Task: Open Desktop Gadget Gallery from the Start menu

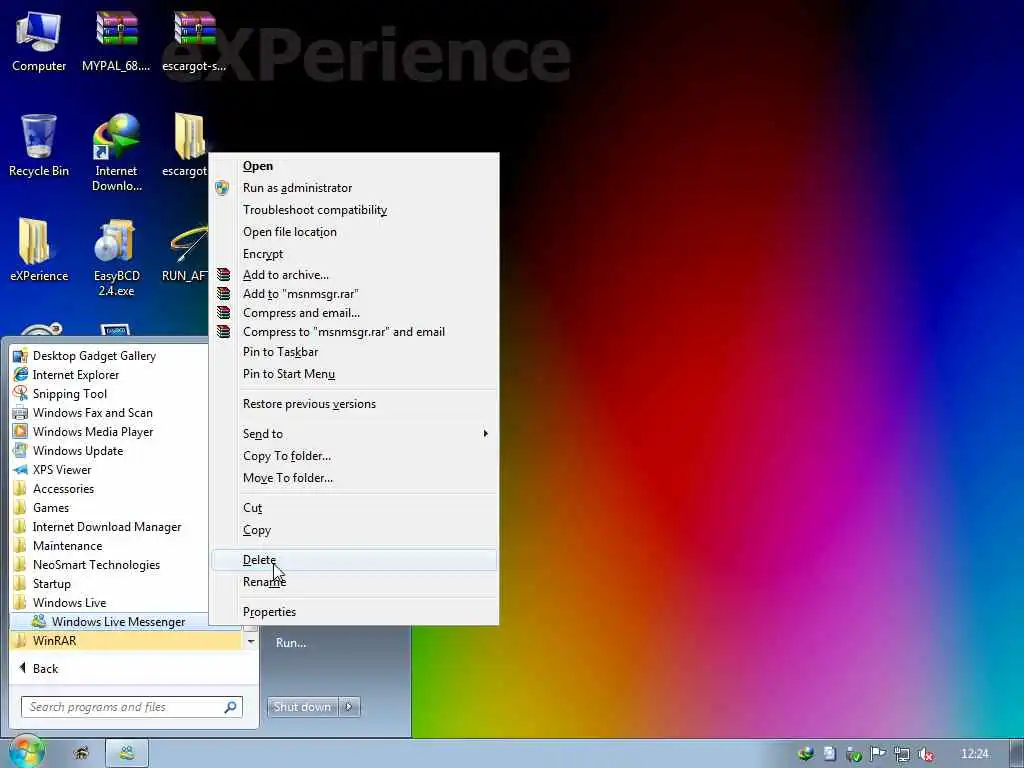Action: click(94, 356)
